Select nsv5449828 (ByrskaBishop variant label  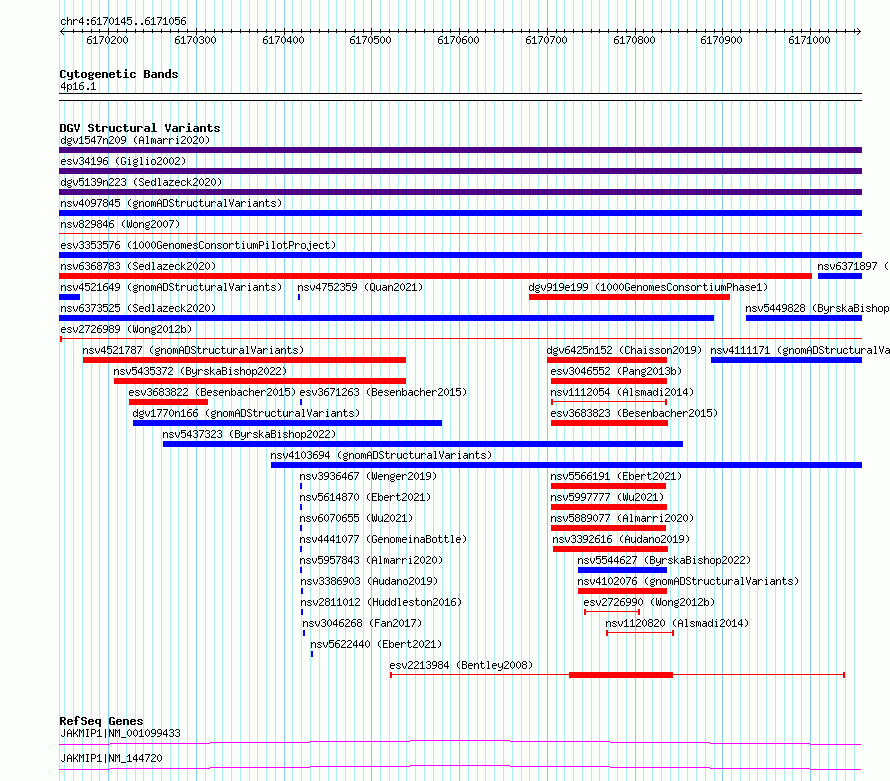tap(817, 308)
